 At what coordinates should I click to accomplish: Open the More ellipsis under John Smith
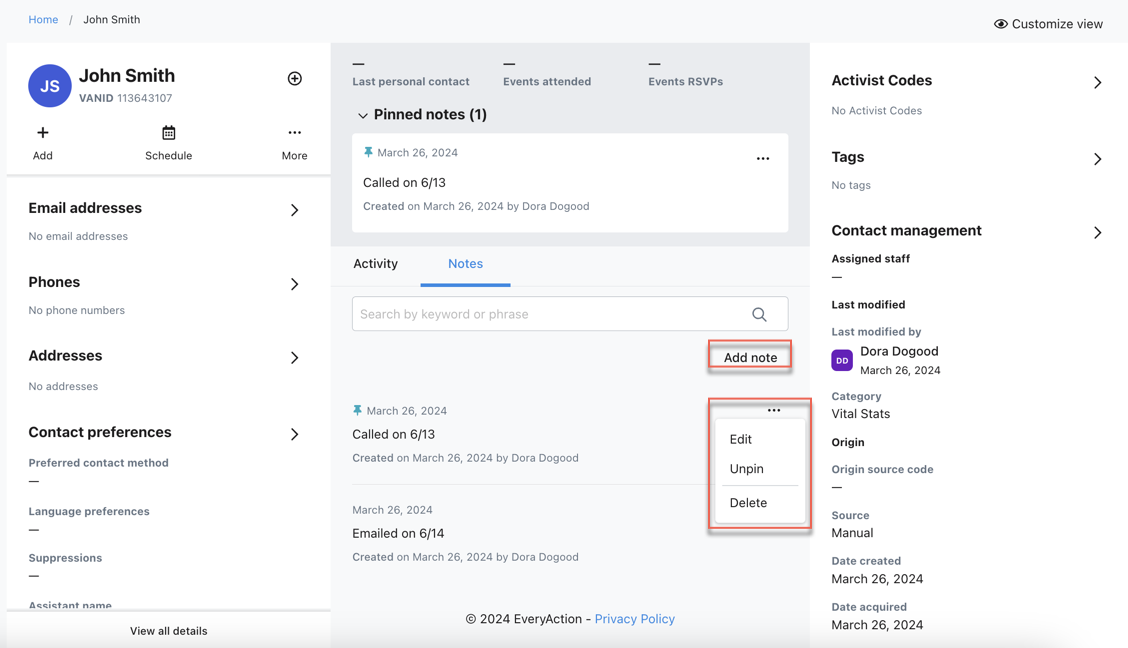(294, 132)
